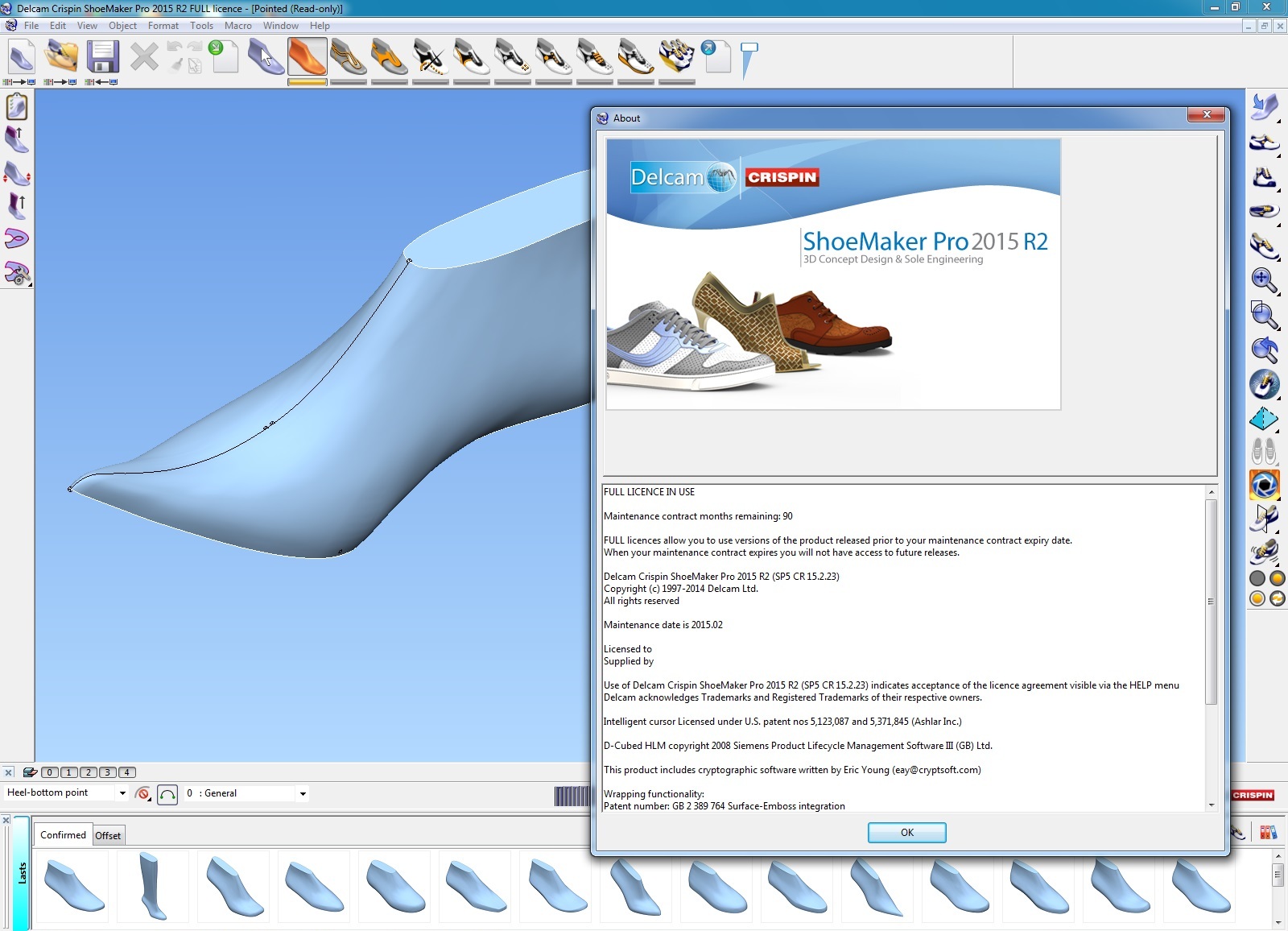The height and width of the screenshot is (931, 1288).
Task: Click the layers stack icon
Action: [30, 772]
